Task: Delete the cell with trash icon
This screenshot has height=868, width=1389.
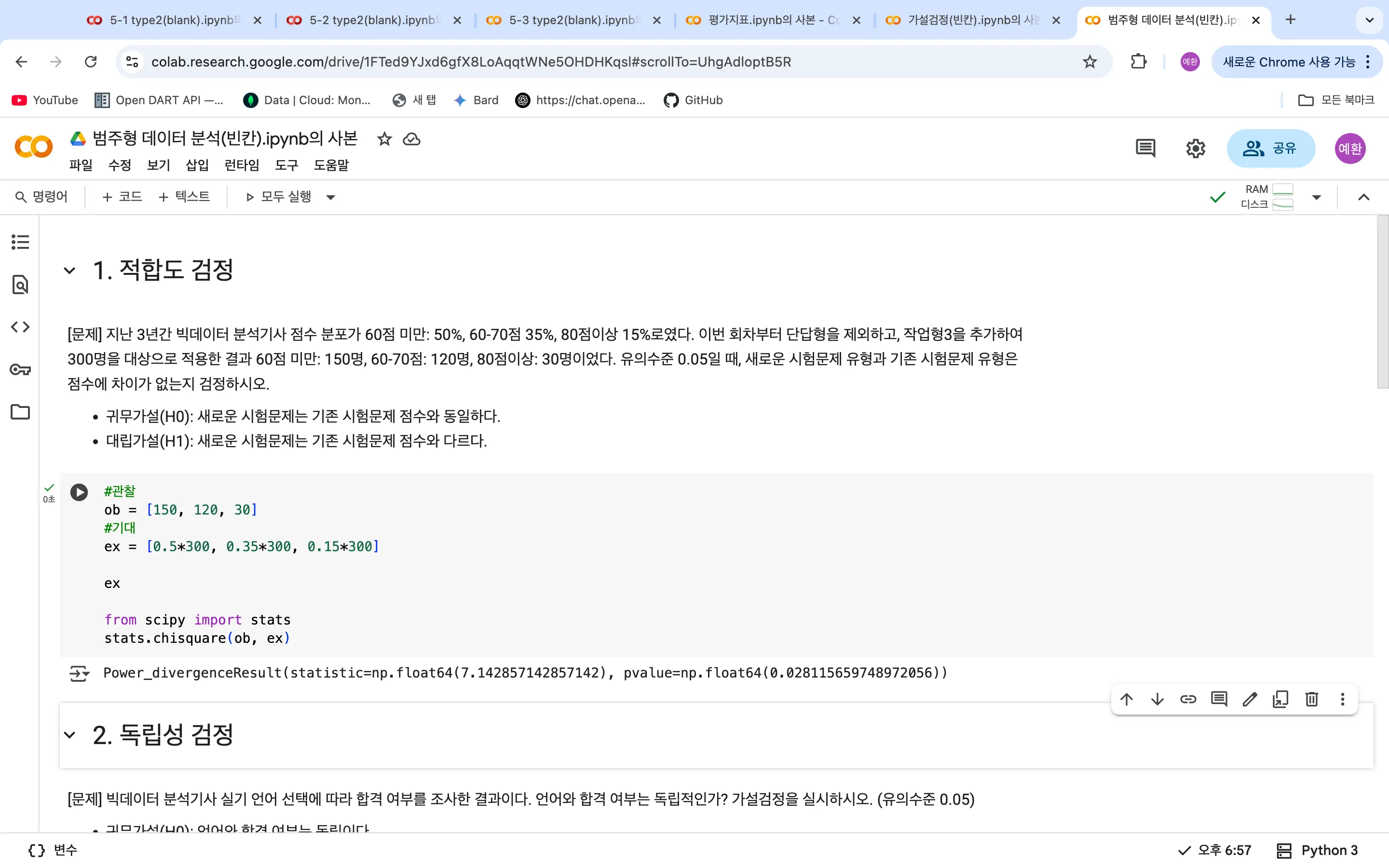Action: click(1311, 699)
